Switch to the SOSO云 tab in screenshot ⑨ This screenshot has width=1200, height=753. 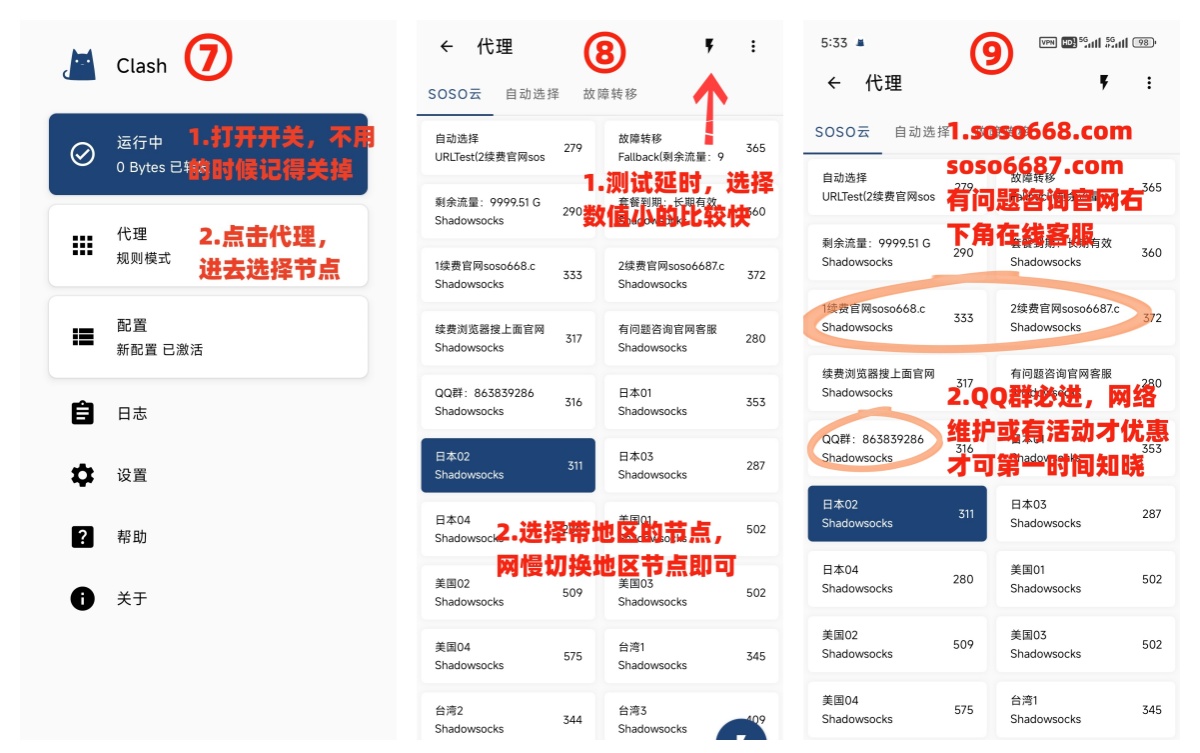842,131
